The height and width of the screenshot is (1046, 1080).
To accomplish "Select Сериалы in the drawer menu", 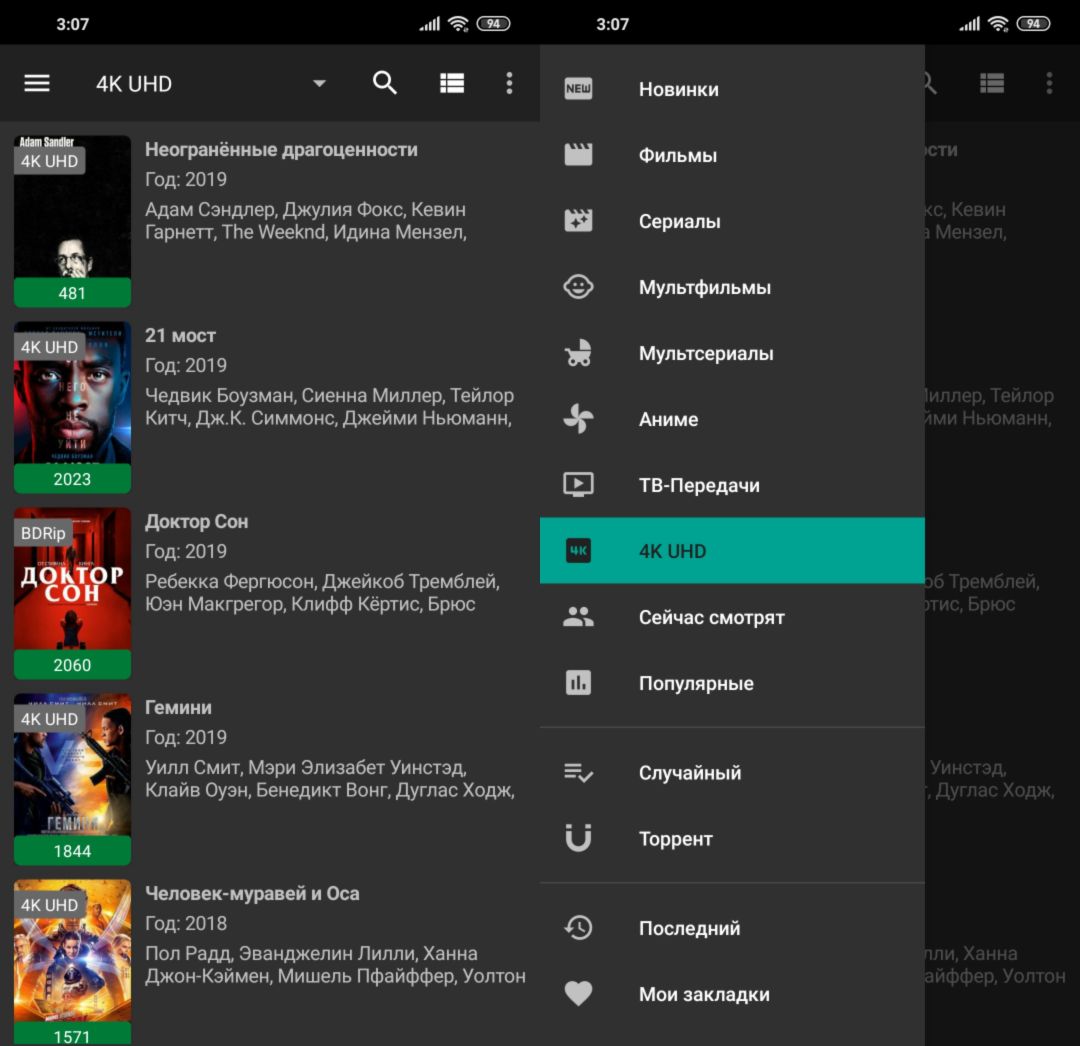I will pyautogui.click(x=679, y=222).
